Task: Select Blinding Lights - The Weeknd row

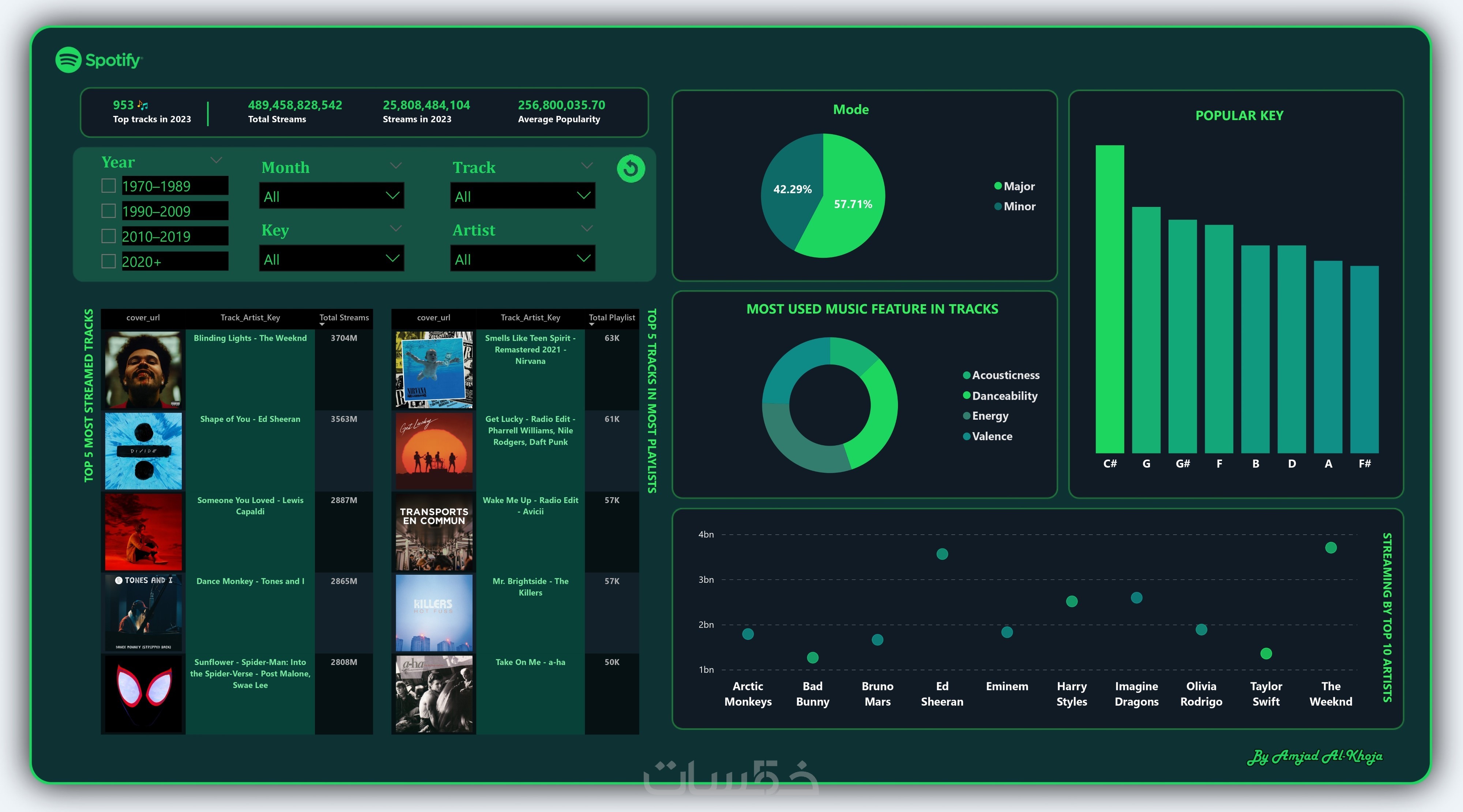Action: [250, 339]
